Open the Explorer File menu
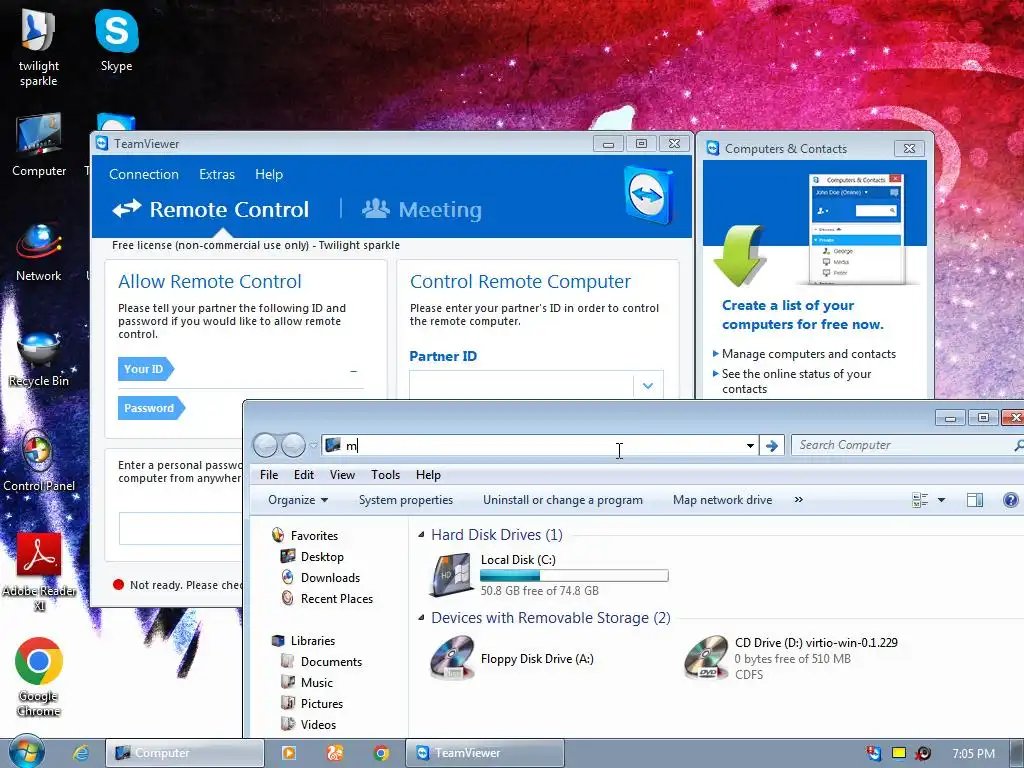This screenshot has height=768, width=1024. click(x=269, y=475)
